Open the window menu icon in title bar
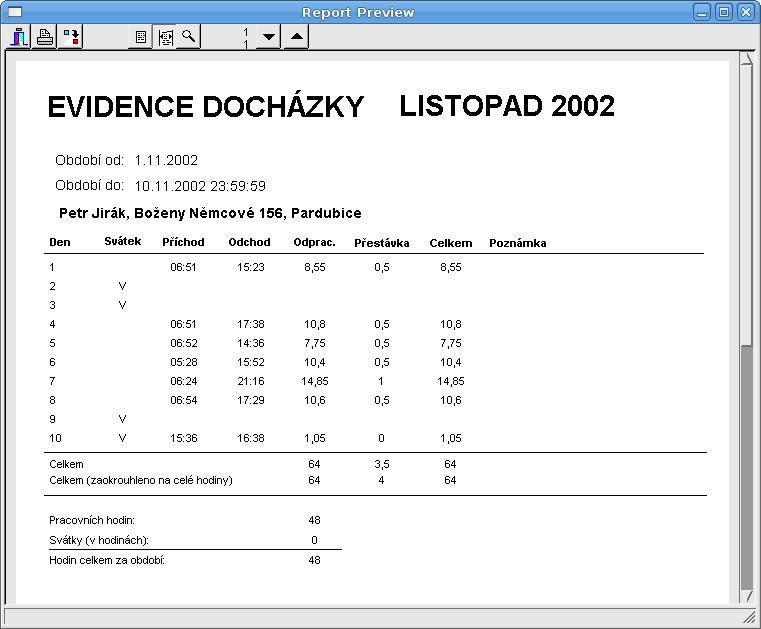Viewport: 761px width, 629px height. pos(14,12)
